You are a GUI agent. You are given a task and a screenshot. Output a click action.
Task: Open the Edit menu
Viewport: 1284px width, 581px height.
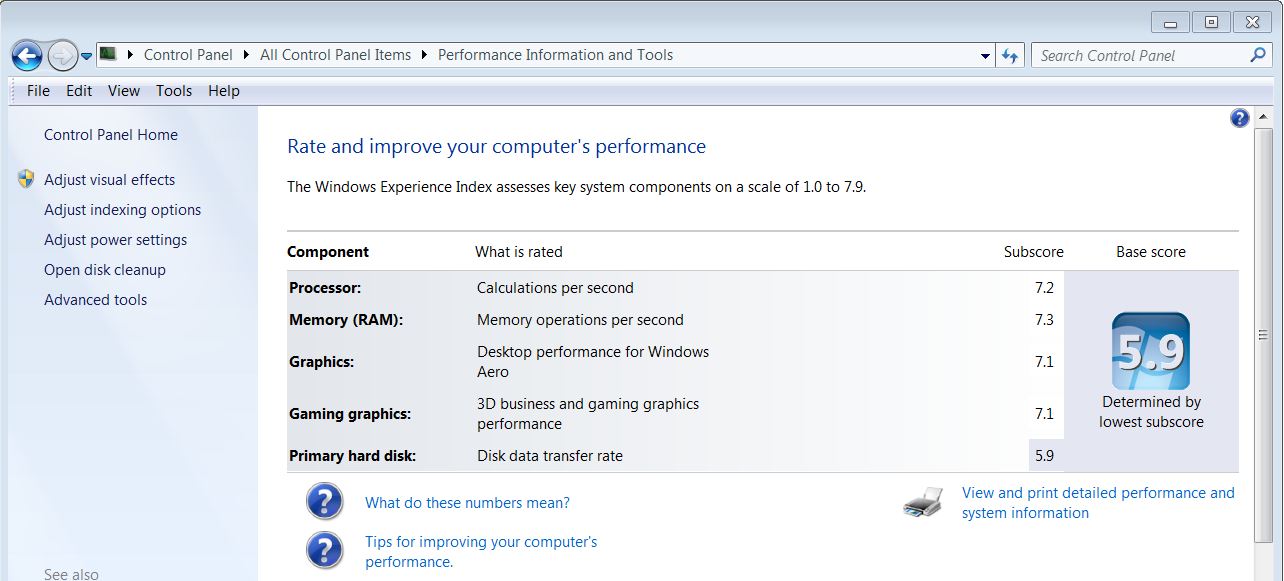(79, 91)
